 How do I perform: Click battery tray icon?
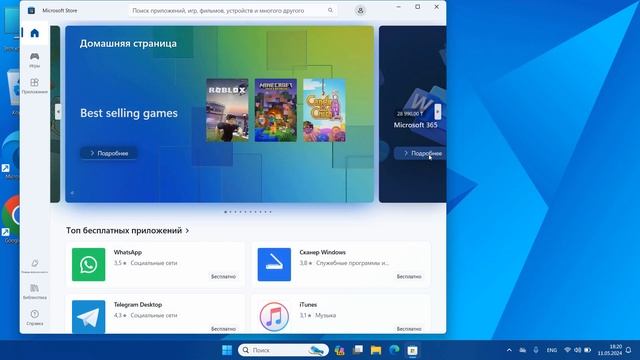(587, 350)
